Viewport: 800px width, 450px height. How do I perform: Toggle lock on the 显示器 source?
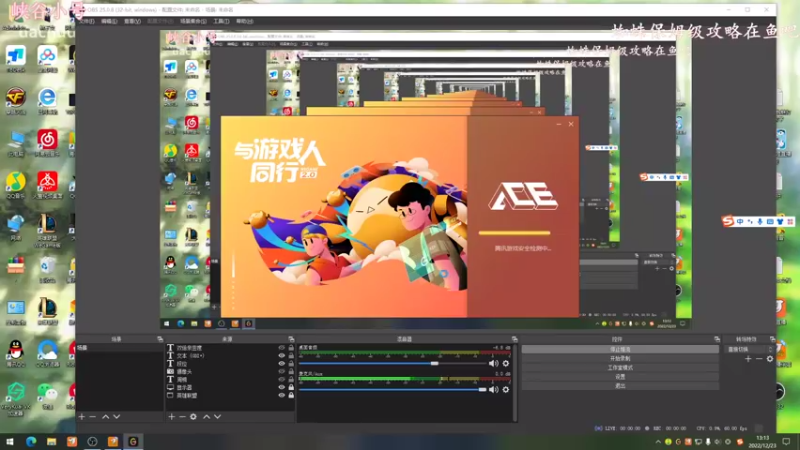coord(291,387)
